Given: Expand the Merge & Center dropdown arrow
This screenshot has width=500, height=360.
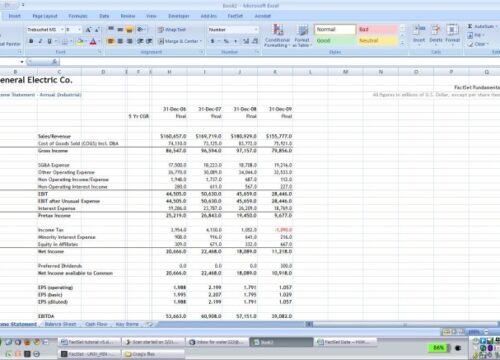Looking at the screenshot, I should coord(201,41).
